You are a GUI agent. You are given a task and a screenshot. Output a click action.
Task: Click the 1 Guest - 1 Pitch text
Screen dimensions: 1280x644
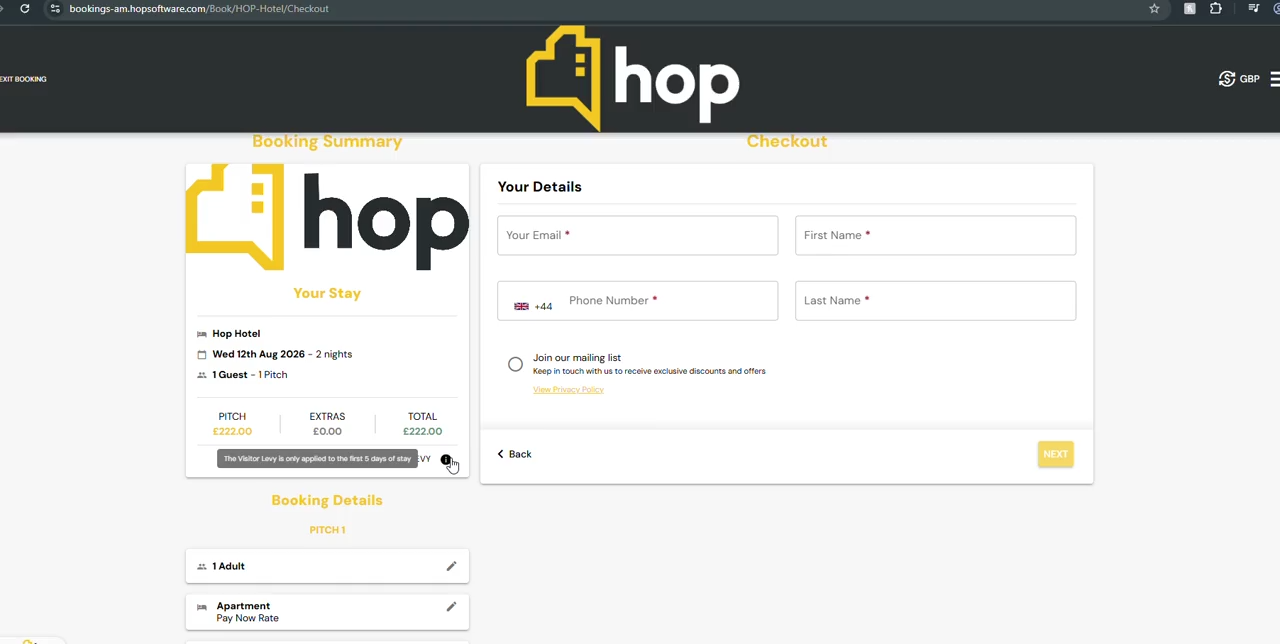point(249,375)
